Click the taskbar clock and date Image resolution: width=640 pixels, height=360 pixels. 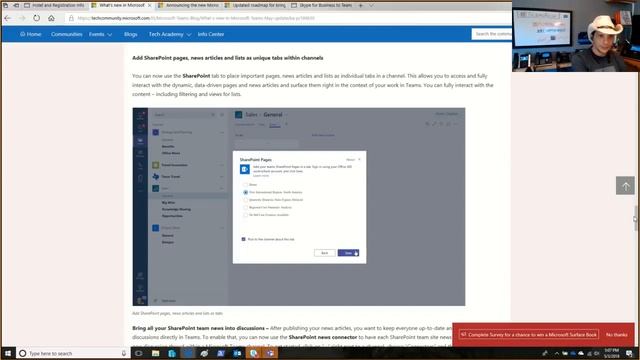click(611, 353)
